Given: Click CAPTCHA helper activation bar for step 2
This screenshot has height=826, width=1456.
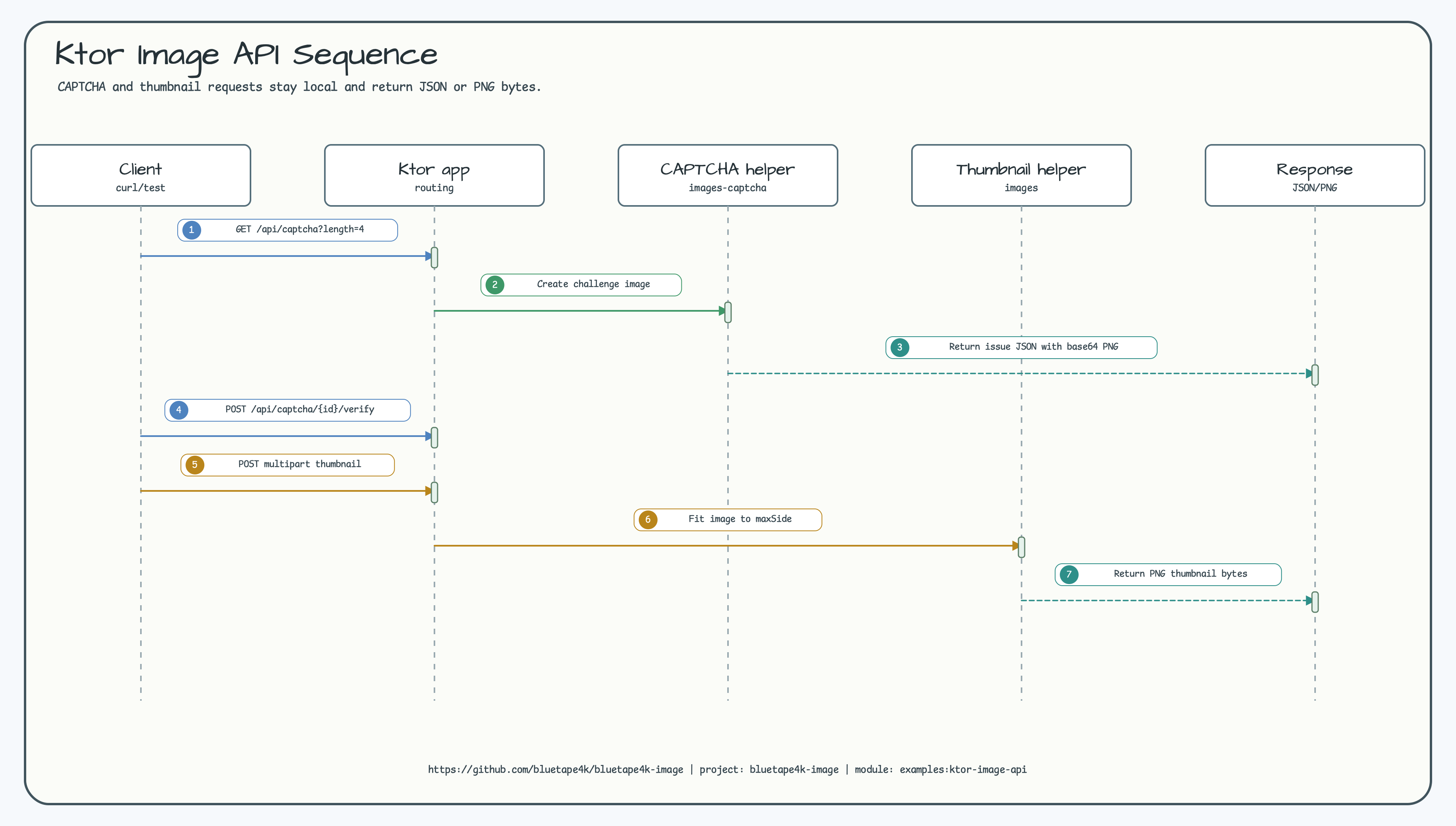Looking at the screenshot, I should click(728, 312).
